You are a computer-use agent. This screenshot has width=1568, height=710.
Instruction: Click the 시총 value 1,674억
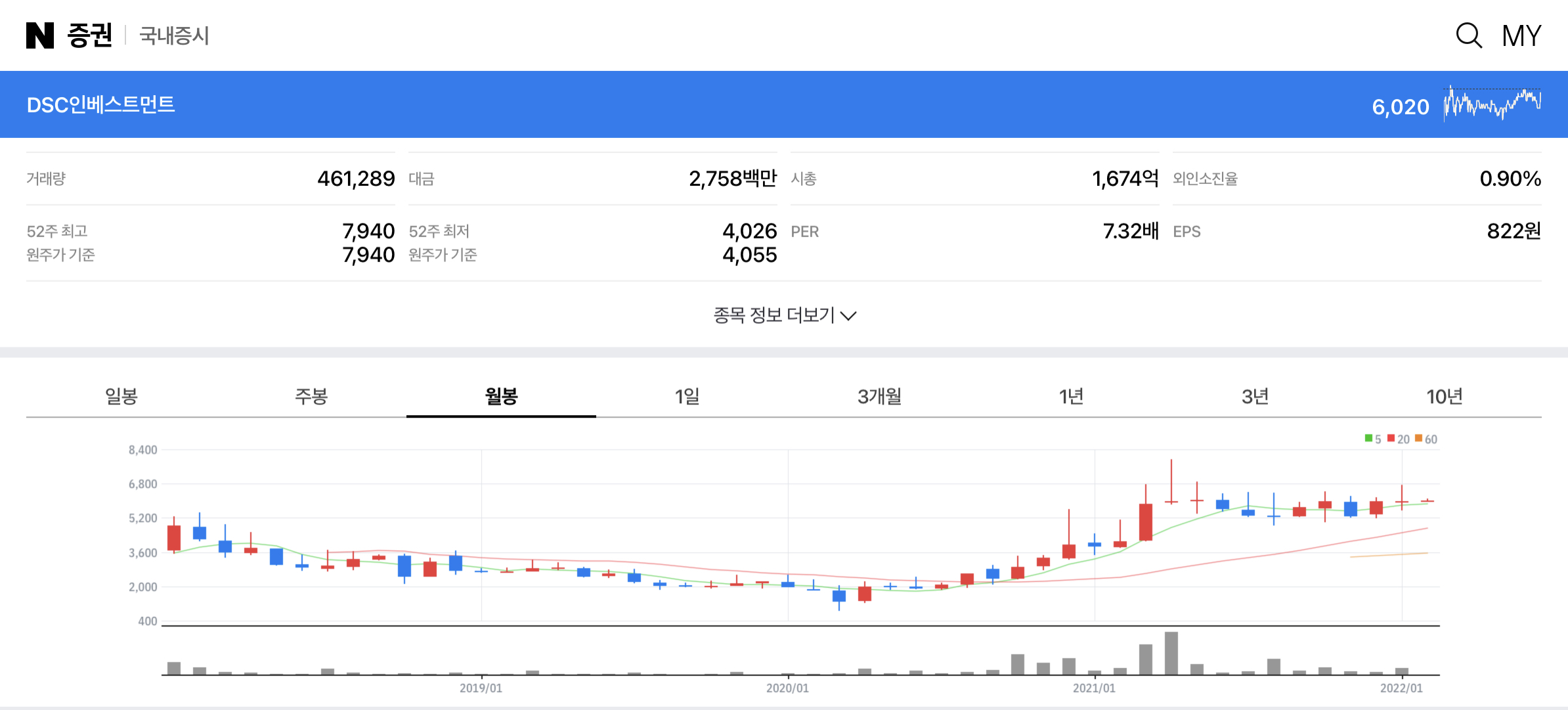tap(1125, 179)
